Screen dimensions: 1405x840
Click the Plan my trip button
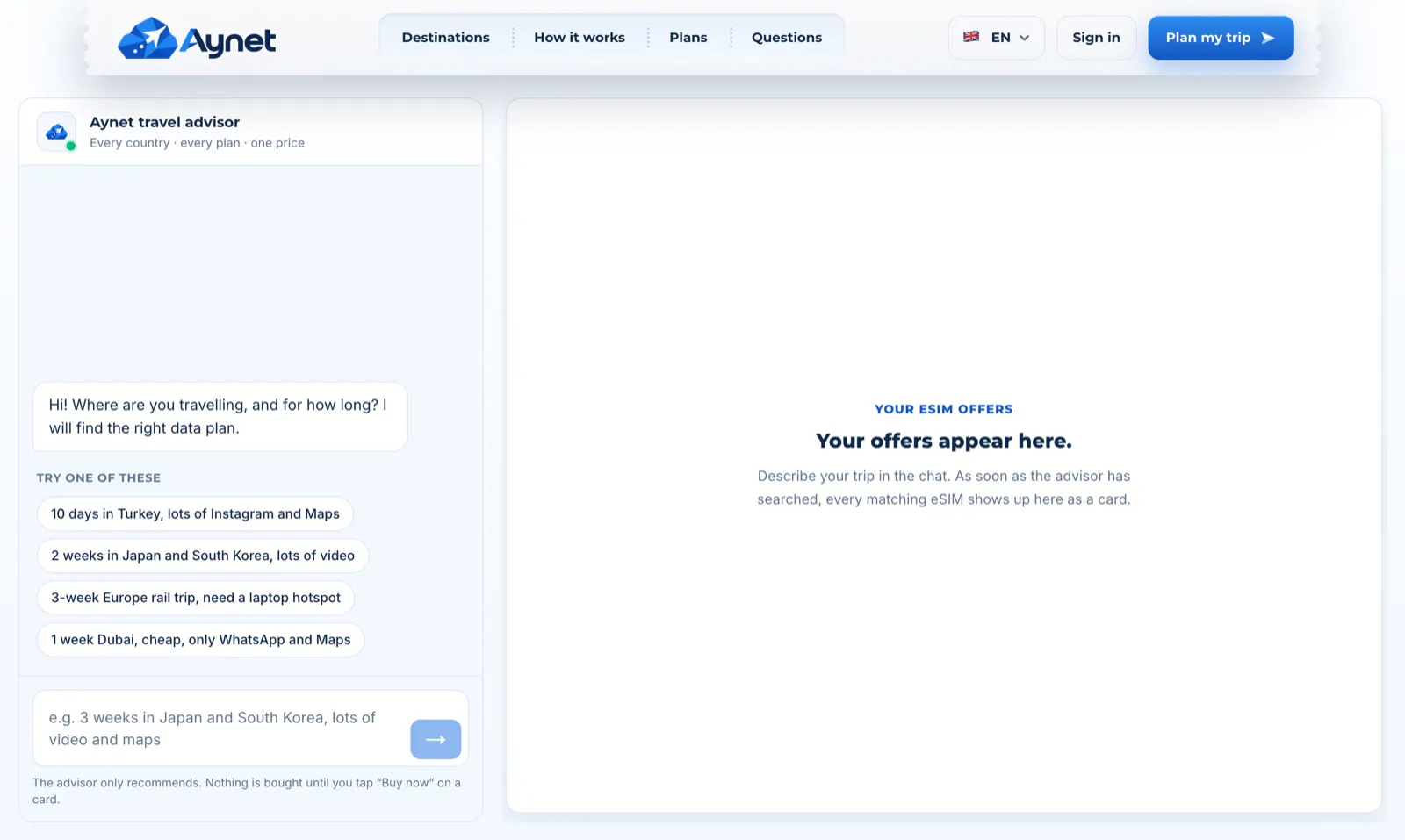(x=1221, y=38)
